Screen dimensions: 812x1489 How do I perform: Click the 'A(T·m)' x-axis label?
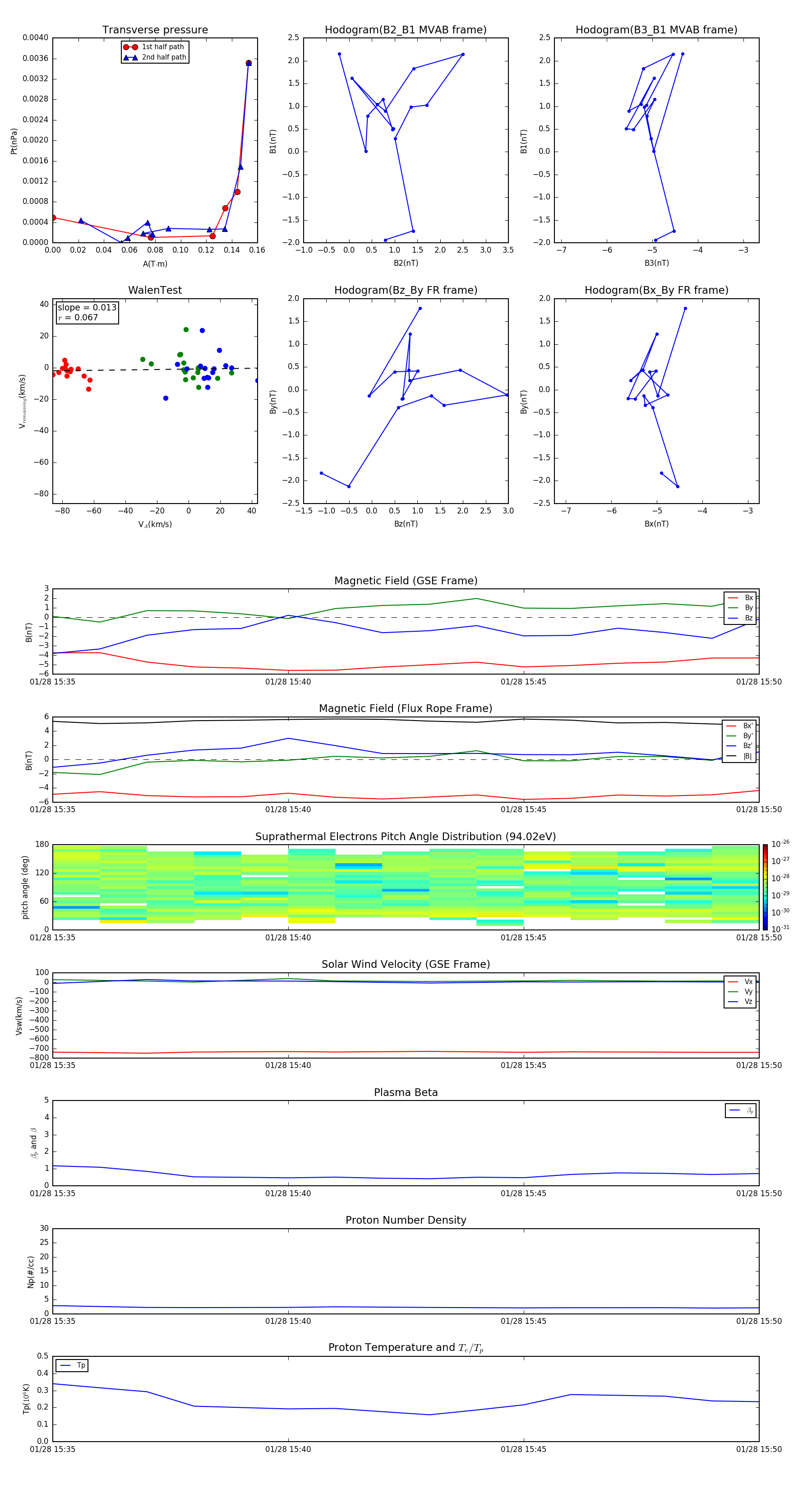(x=155, y=264)
